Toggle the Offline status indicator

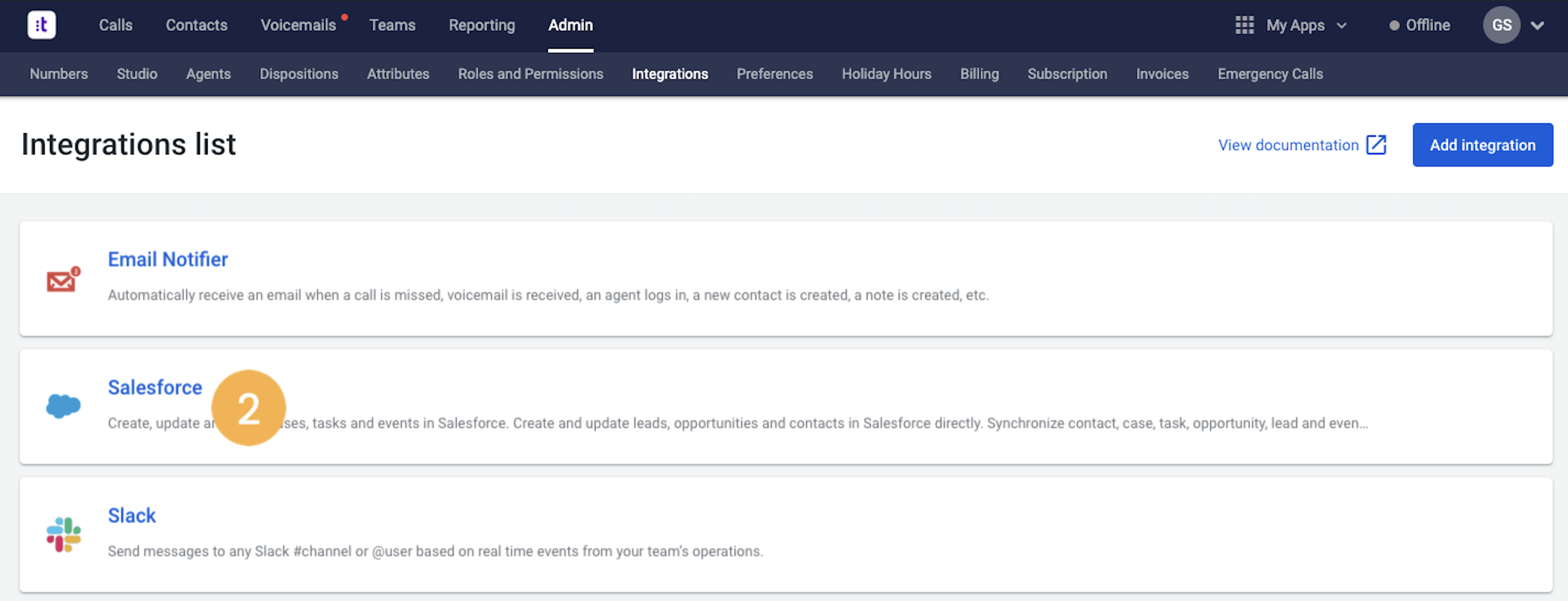pos(1420,25)
